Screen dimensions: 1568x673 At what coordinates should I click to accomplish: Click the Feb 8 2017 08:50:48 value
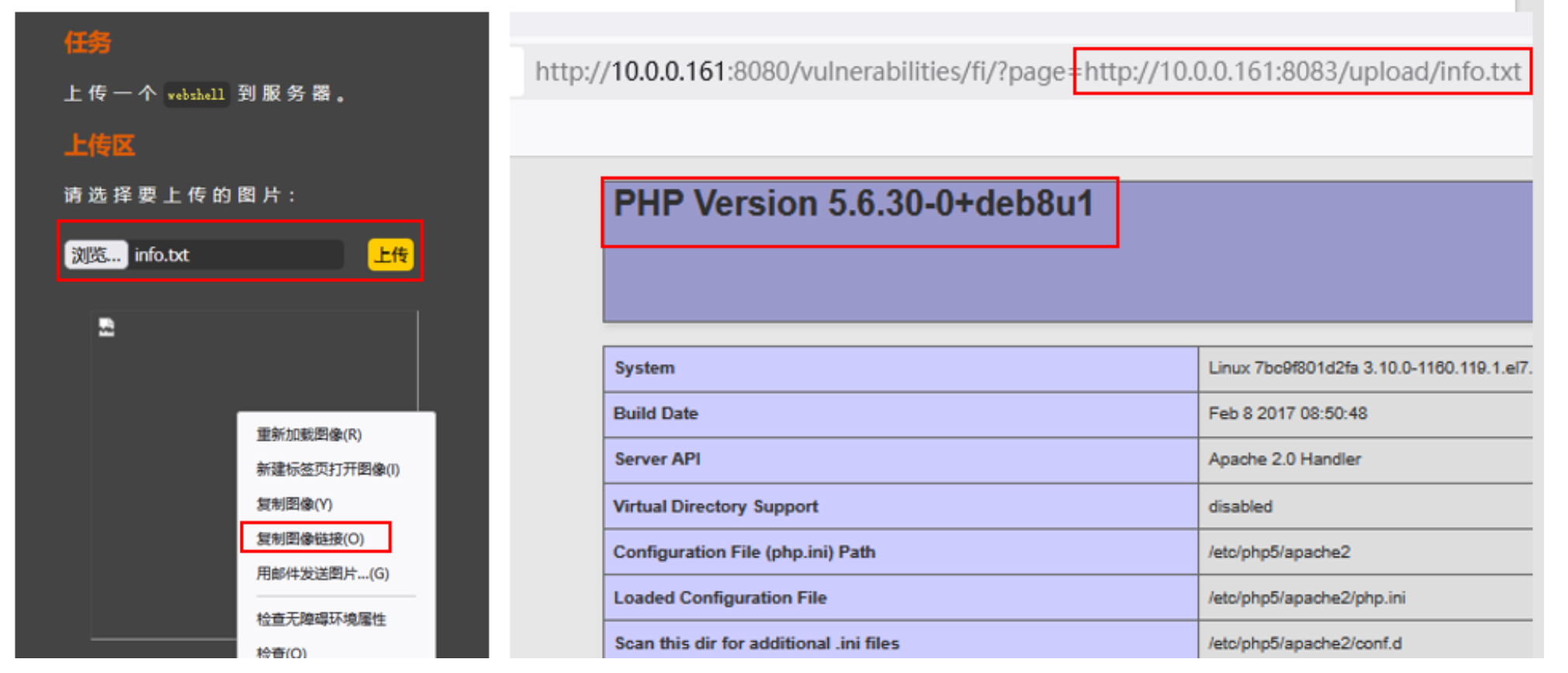coord(1287,413)
